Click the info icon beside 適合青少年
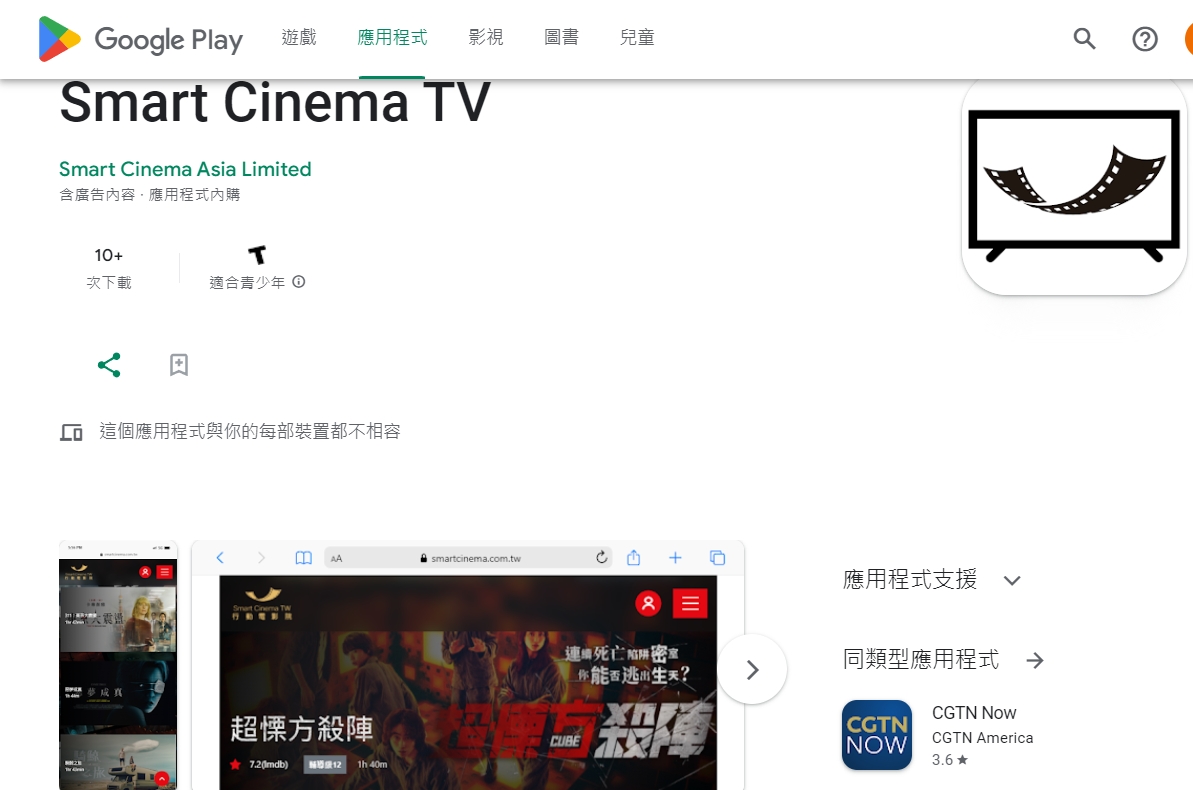1193x790 pixels. pyautogui.click(x=299, y=282)
